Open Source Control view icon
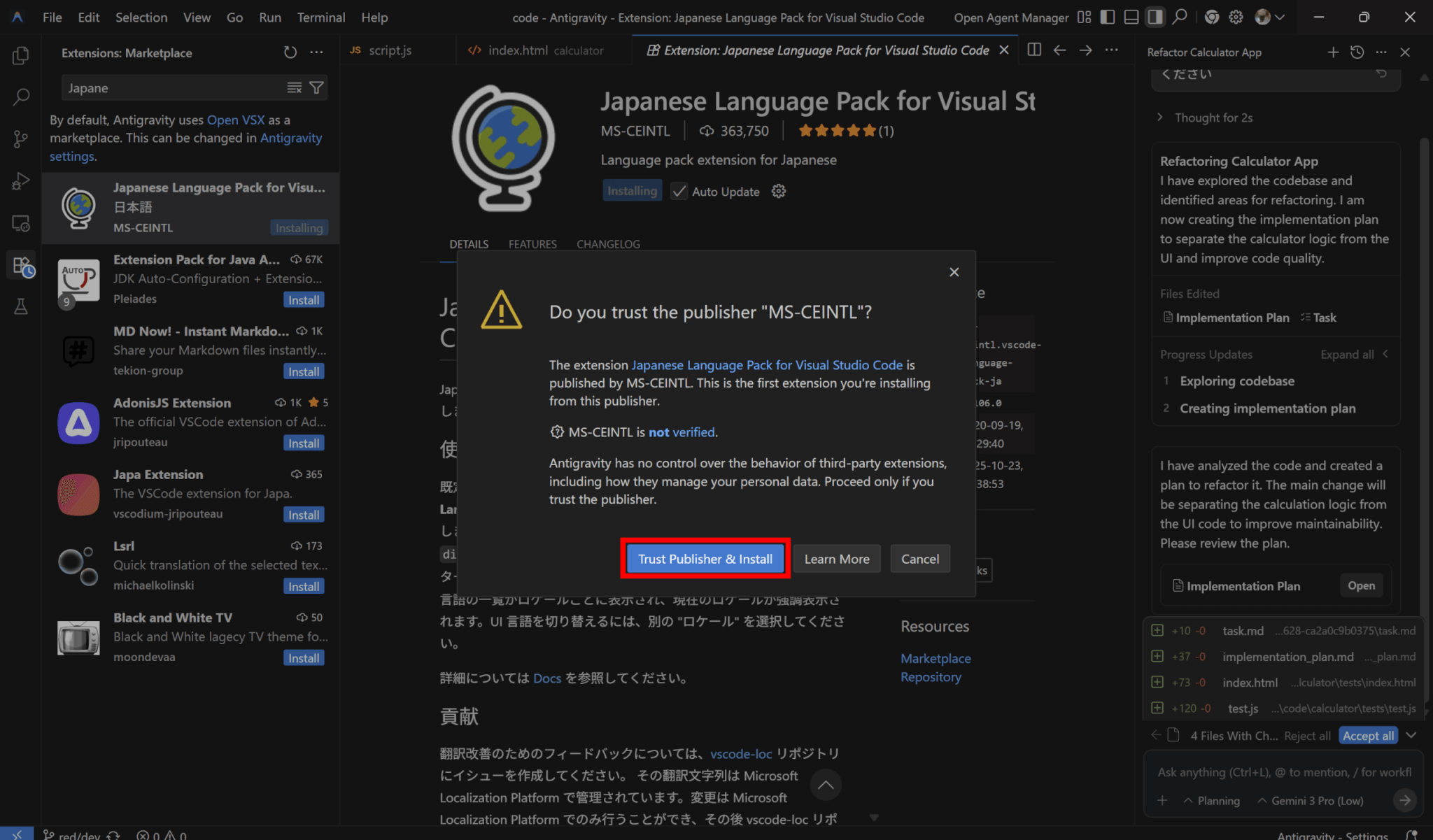This screenshot has width=1433, height=840. pyautogui.click(x=21, y=138)
